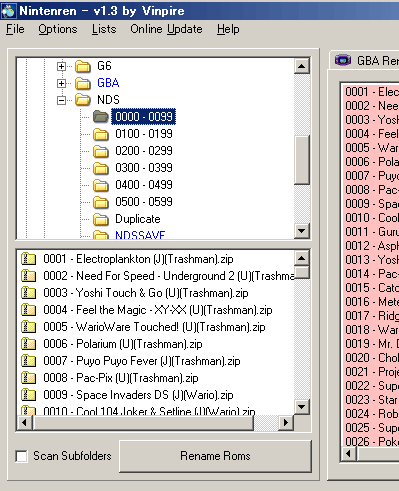Select file 0002 - Need For Speed - Underground 2
The width and height of the screenshot is (399, 491).
tap(168, 276)
